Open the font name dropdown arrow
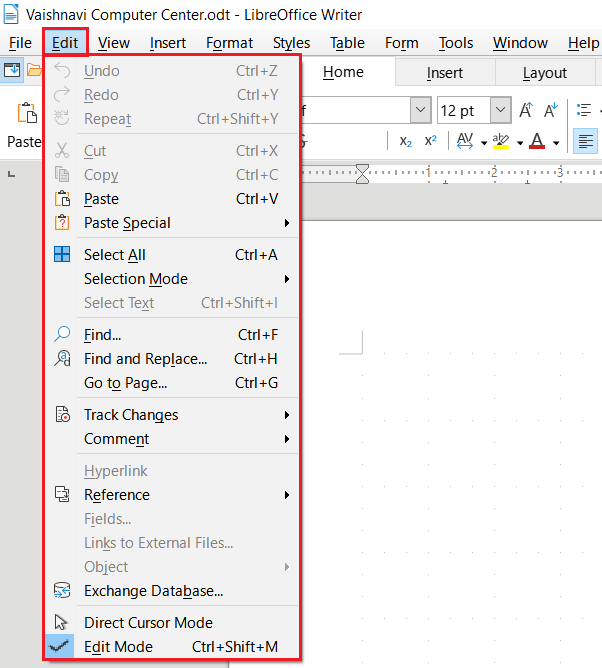Image resolution: width=602 pixels, height=668 pixels. (421, 110)
